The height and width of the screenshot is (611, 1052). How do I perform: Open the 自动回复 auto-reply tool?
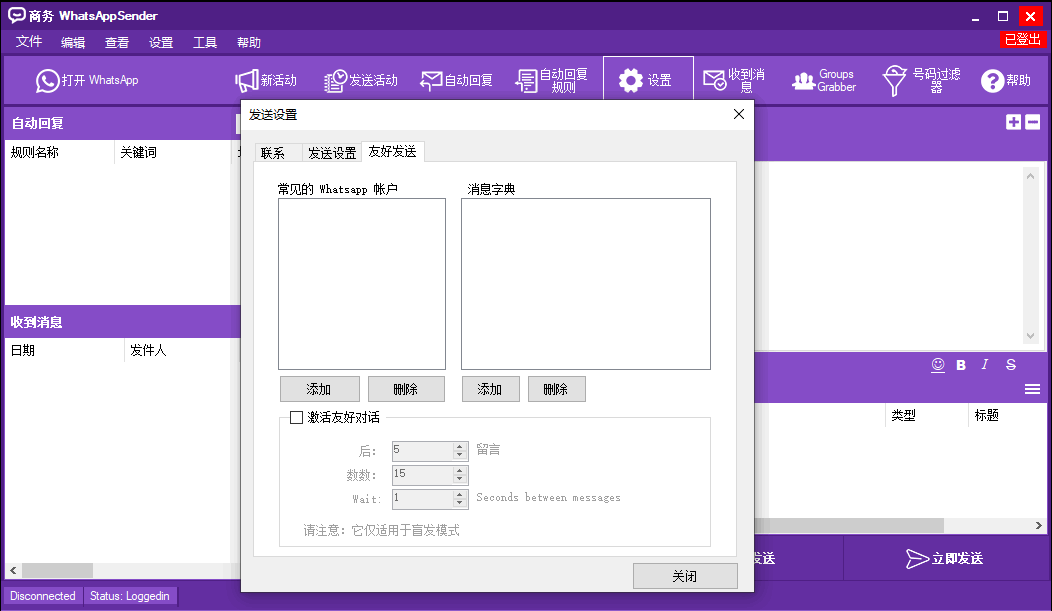point(456,81)
